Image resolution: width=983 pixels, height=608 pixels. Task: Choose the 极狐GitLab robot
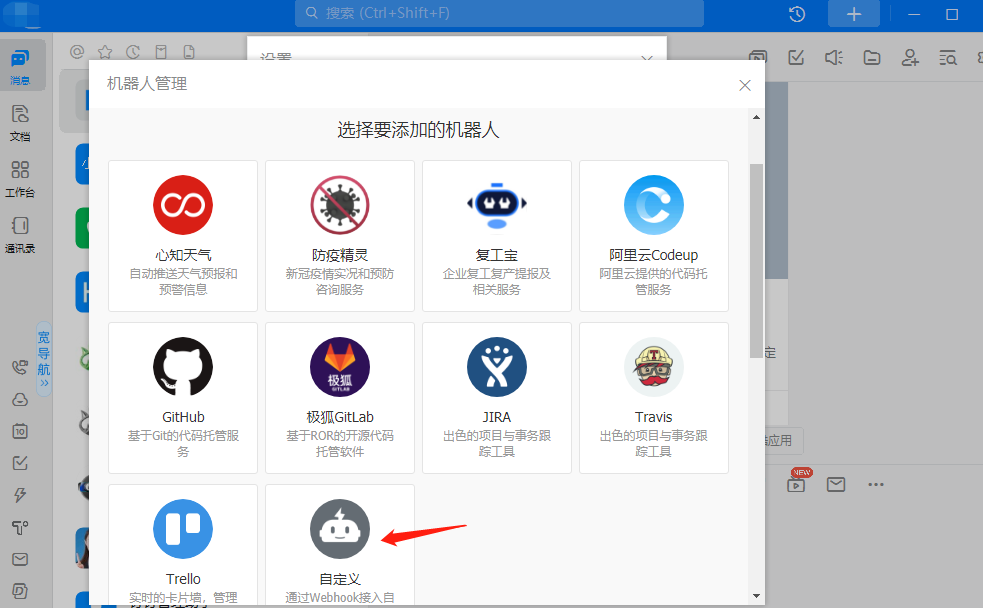coord(339,397)
